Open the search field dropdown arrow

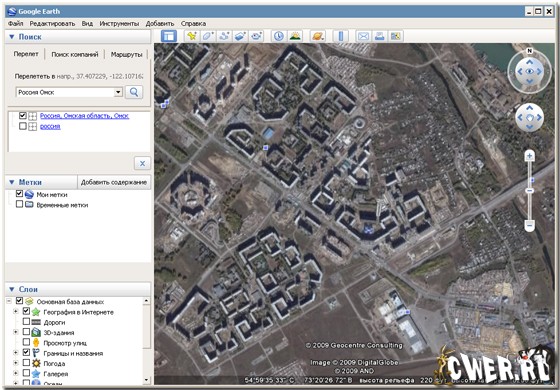point(118,92)
